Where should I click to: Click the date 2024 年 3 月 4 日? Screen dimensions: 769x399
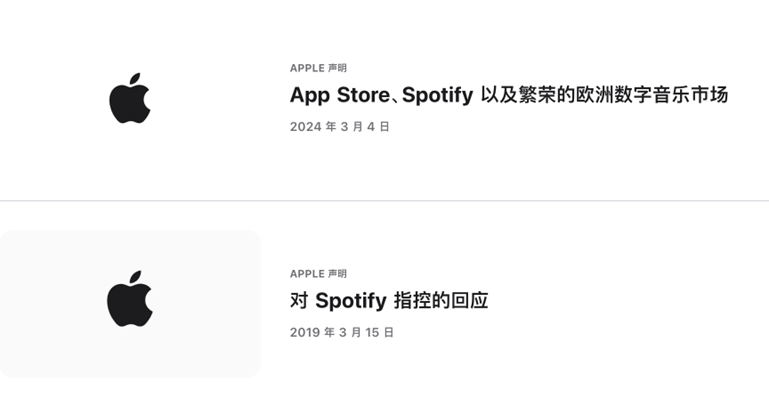[339, 126]
